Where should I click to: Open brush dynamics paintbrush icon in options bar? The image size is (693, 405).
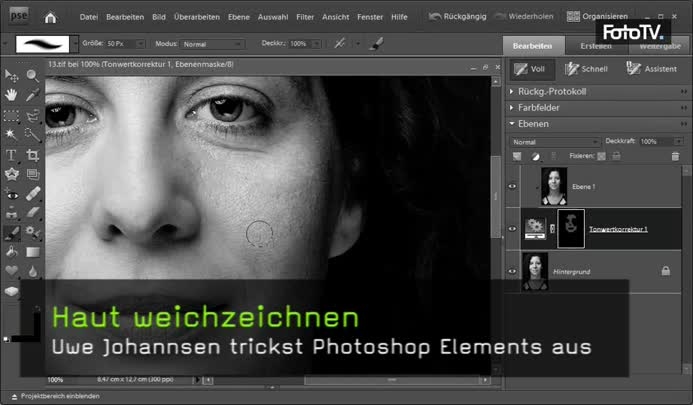376,43
